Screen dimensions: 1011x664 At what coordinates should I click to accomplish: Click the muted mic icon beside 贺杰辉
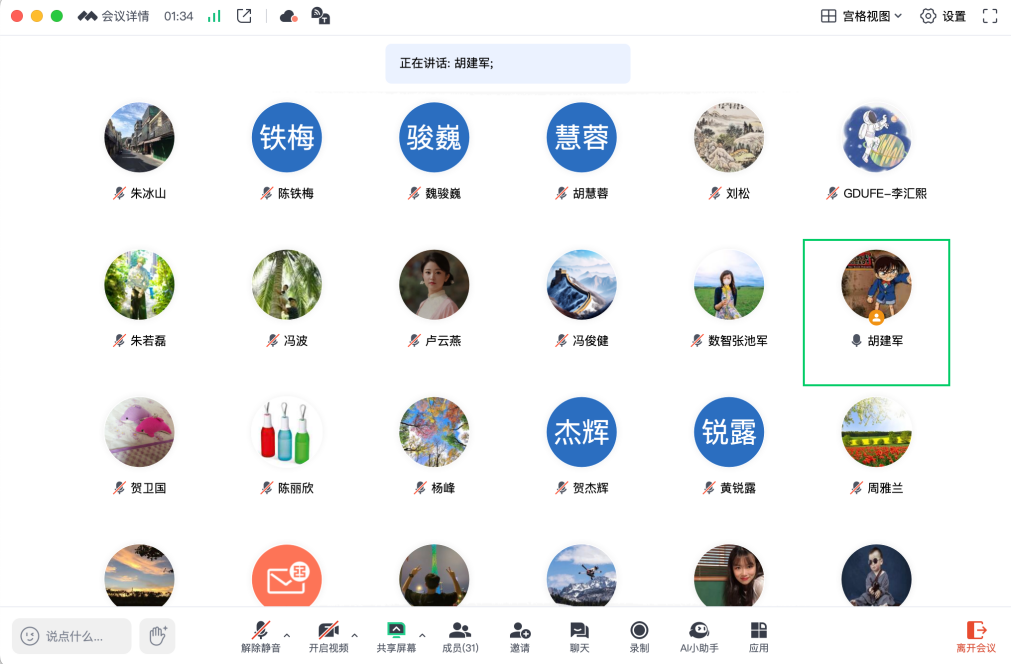562,488
